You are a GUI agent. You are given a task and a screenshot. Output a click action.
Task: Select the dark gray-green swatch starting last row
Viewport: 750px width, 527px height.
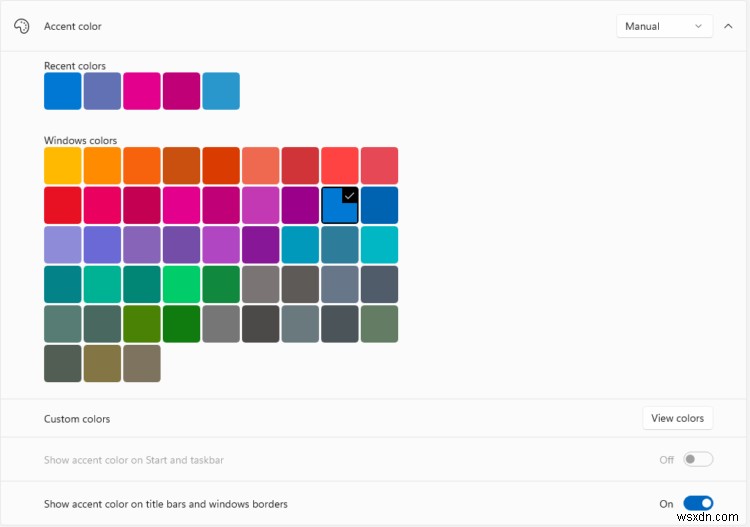tap(63, 363)
